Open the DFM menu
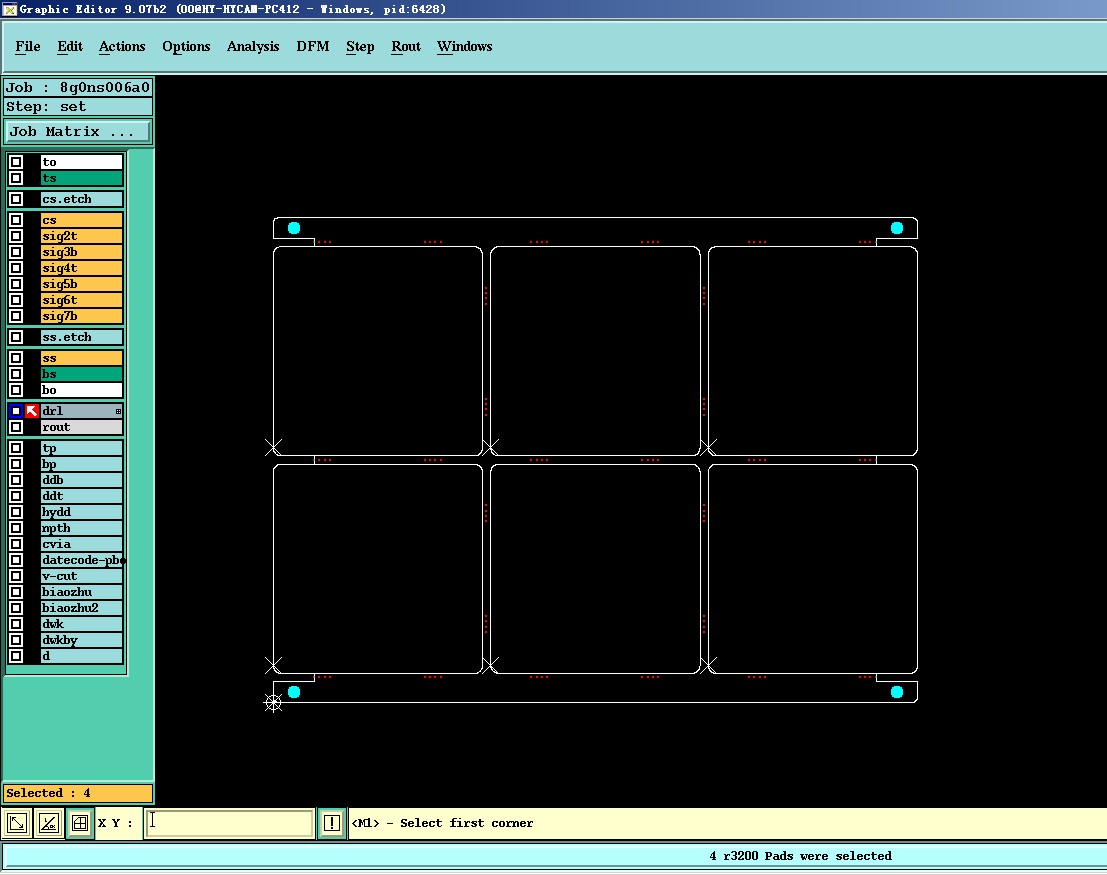 tap(313, 47)
